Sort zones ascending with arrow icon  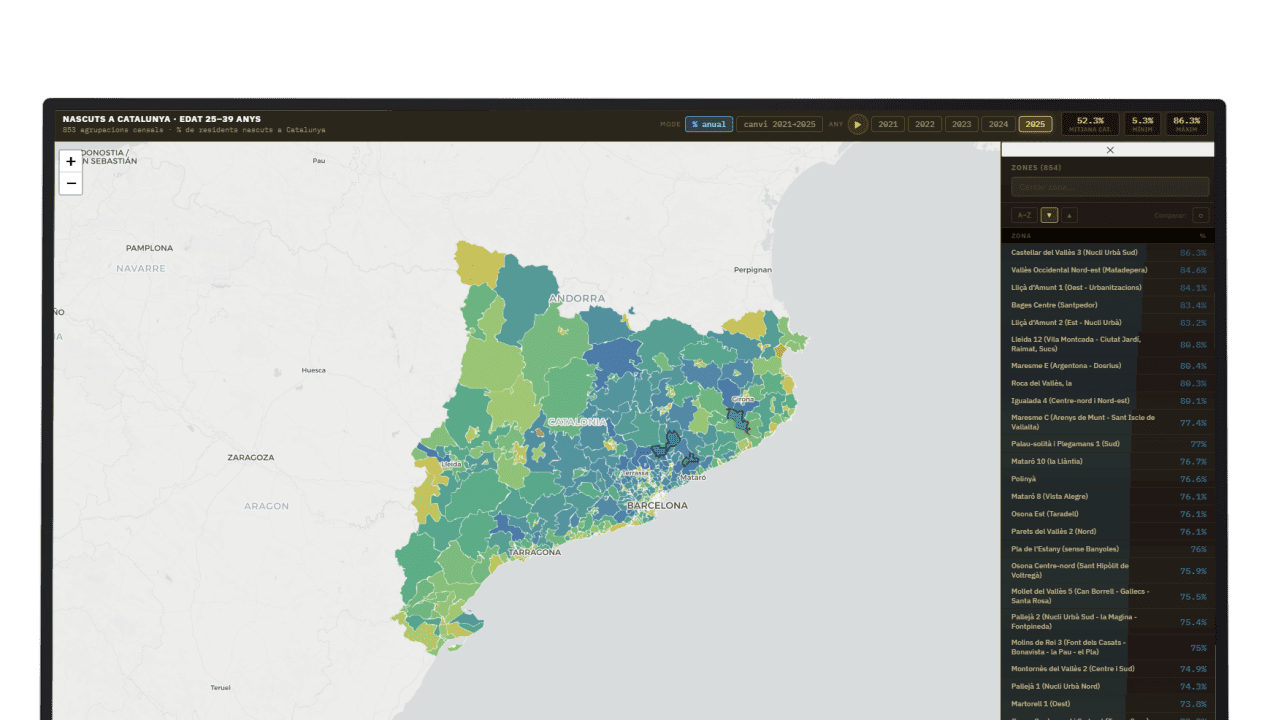(x=1069, y=214)
